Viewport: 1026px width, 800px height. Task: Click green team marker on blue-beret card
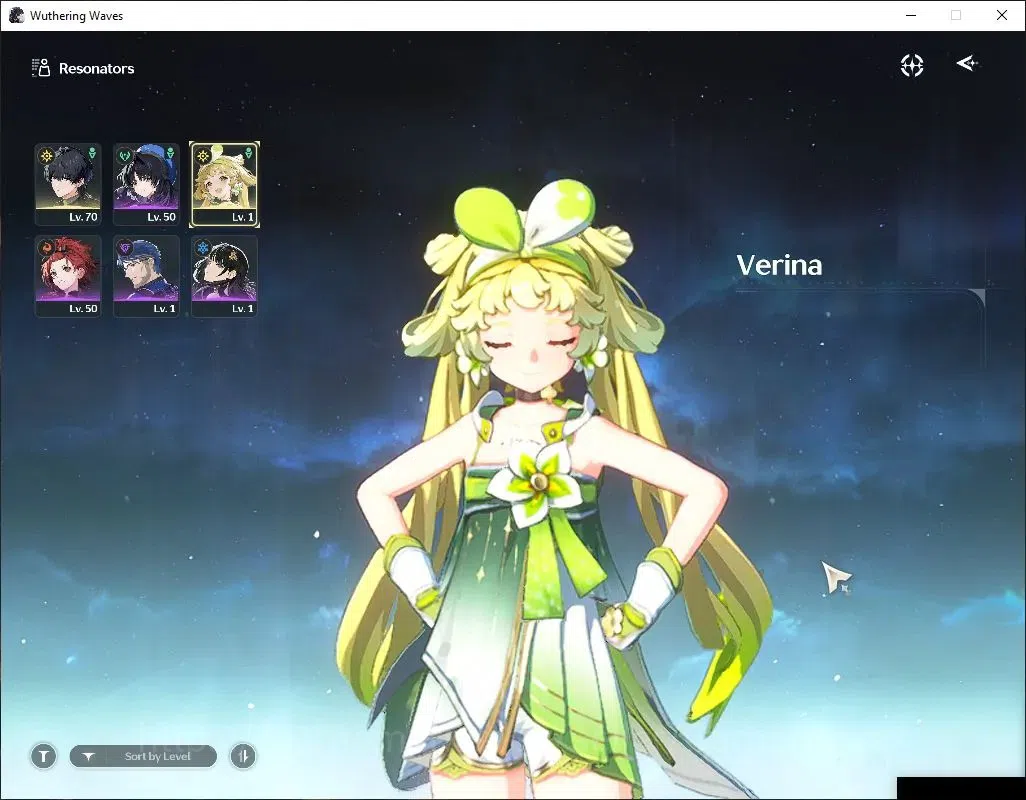pos(170,153)
